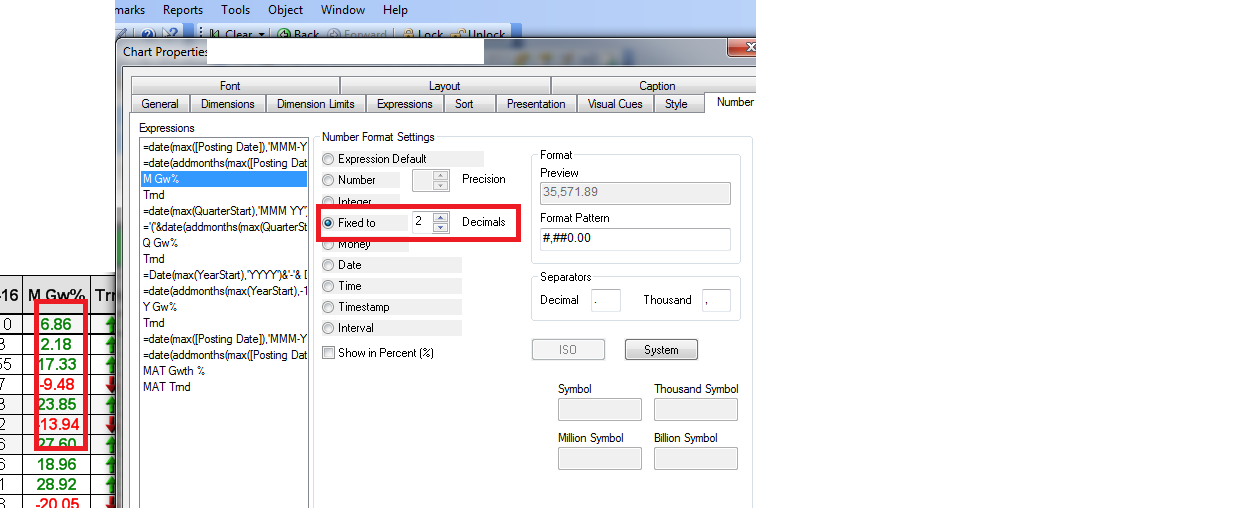
Task: Select the =date(addmonths(max(YearStart) expression
Action: click(223, 291)
